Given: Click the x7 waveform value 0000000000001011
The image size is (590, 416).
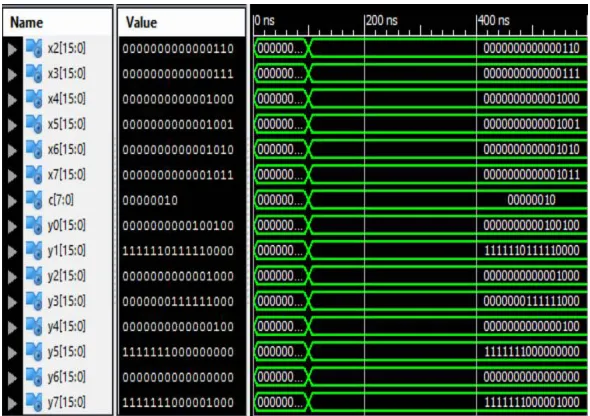Looking at the screenshot, I should click(x=531, y=175).
